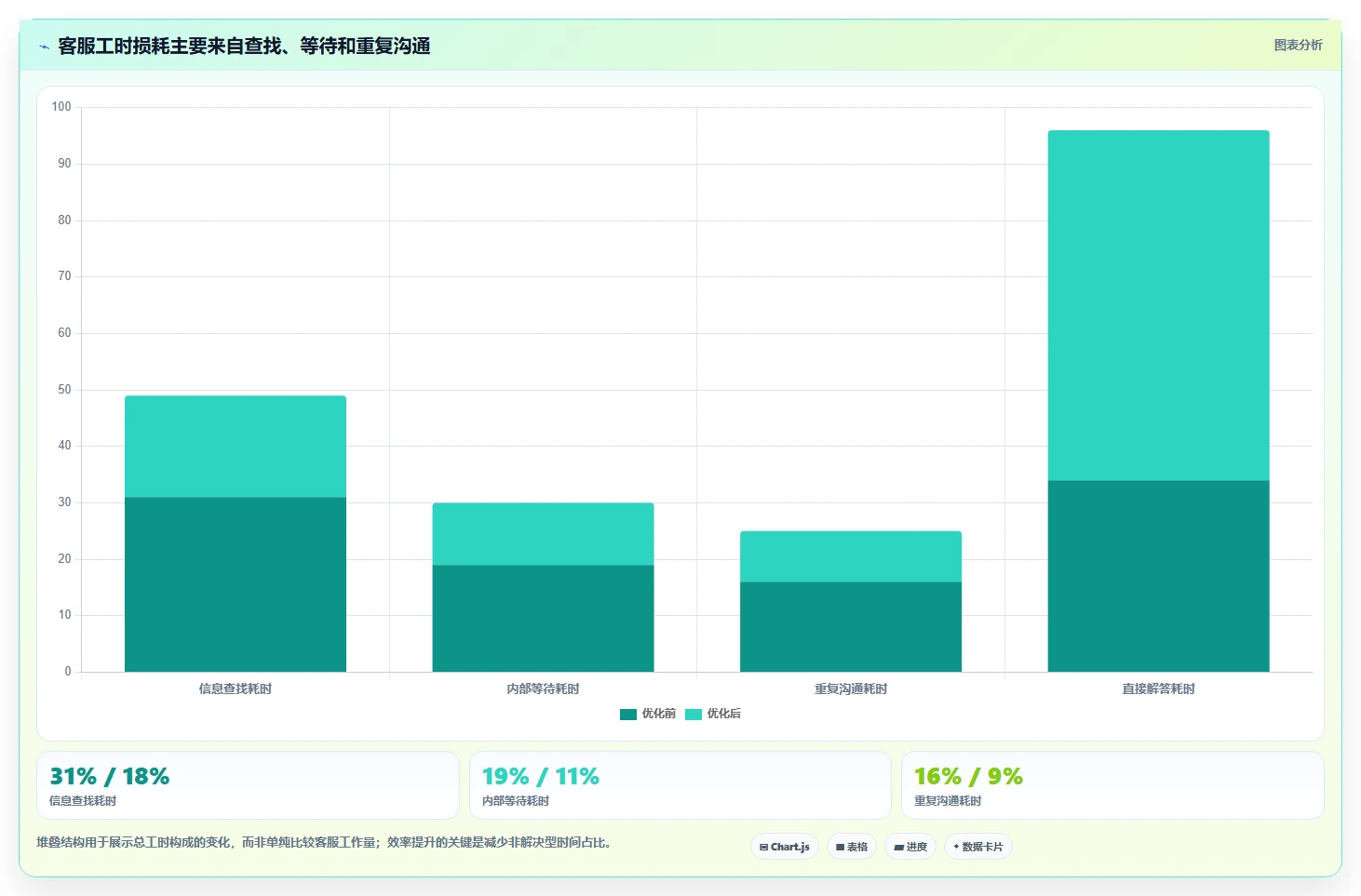This screenshot has height=896, width=1361.
Task: Click the 信息查找耗时 caption in stat card
Action: (x=83, y=801)
